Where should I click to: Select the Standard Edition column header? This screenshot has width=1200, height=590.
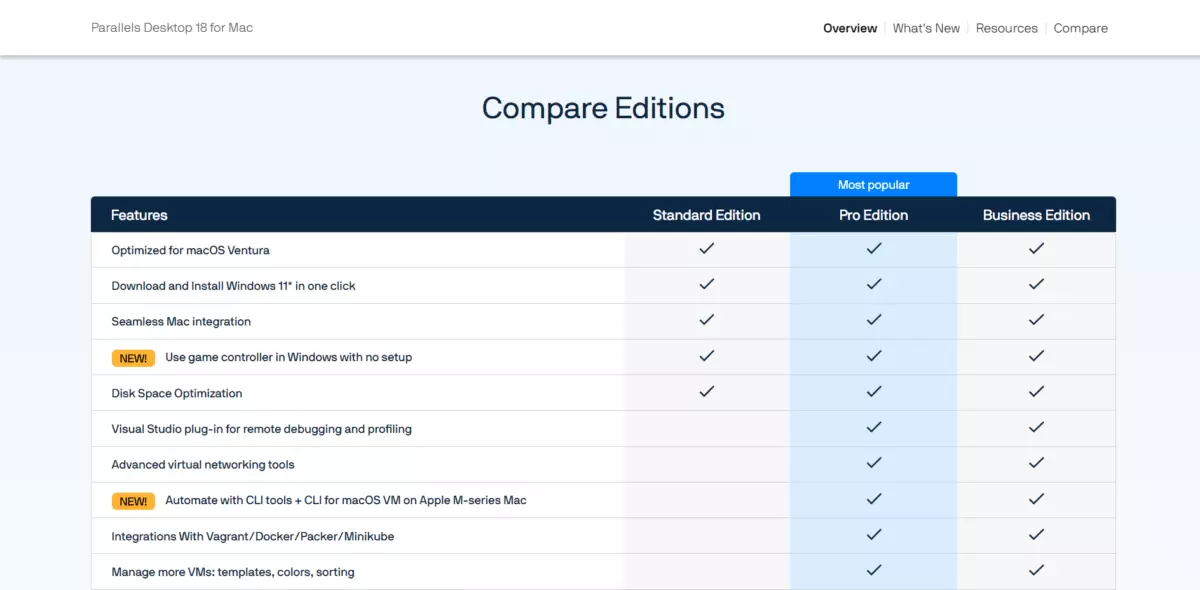point(706,215)
